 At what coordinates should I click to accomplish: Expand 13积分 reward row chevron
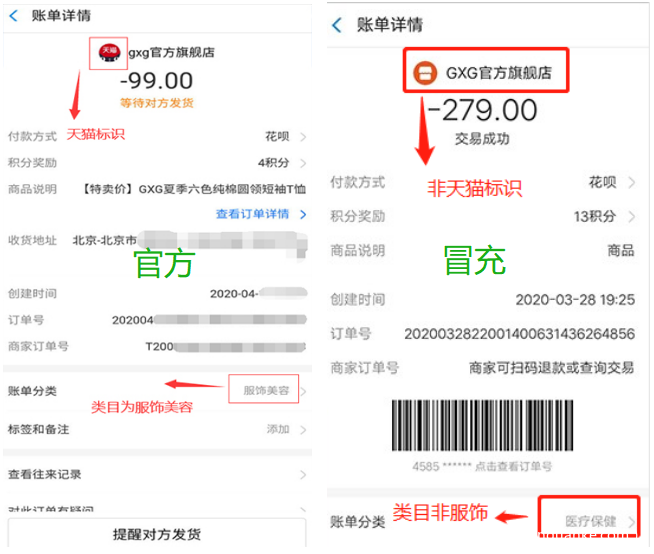(x=632, y=217)
